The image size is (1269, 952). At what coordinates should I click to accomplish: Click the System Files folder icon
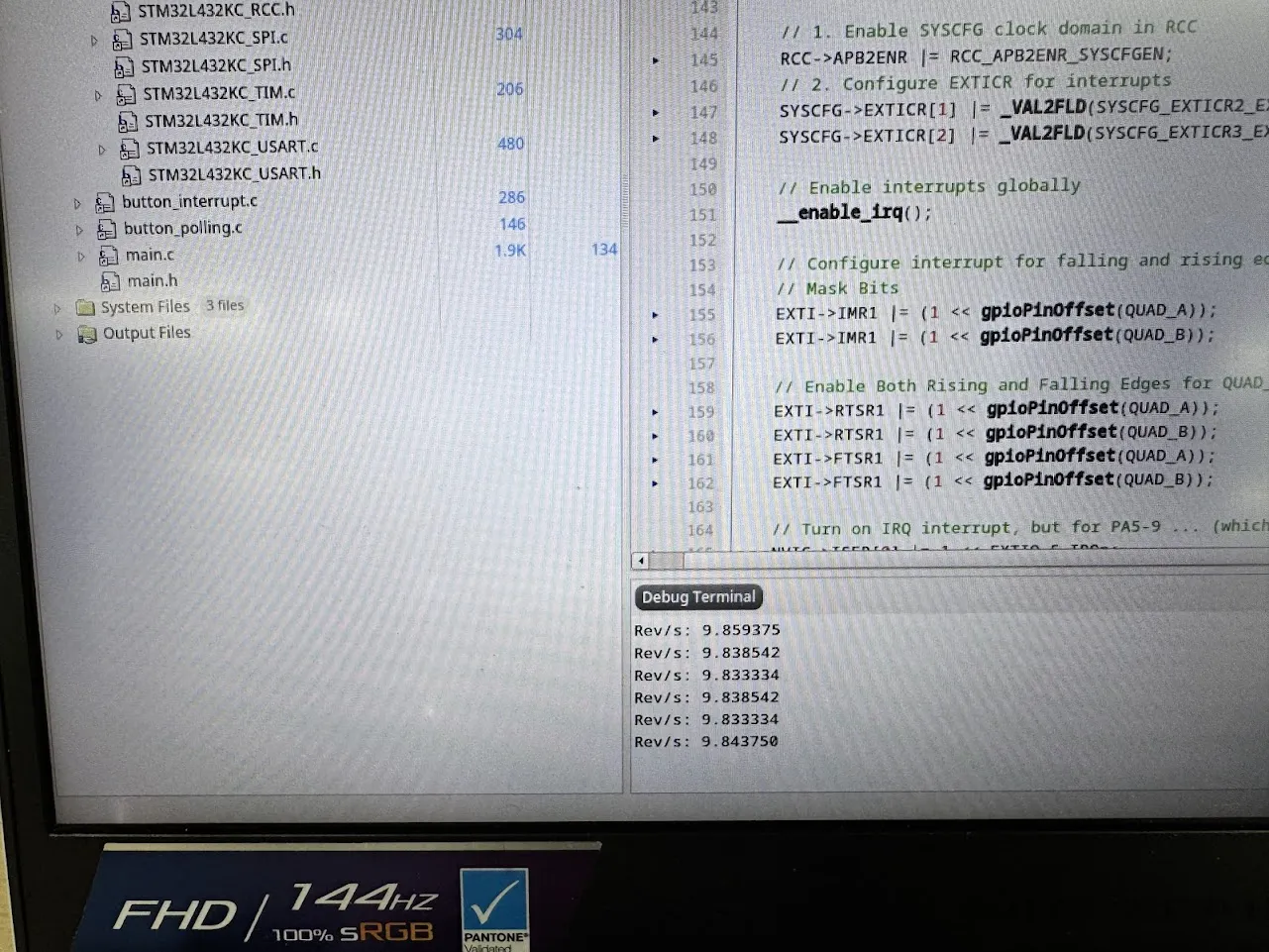point(85,306)
